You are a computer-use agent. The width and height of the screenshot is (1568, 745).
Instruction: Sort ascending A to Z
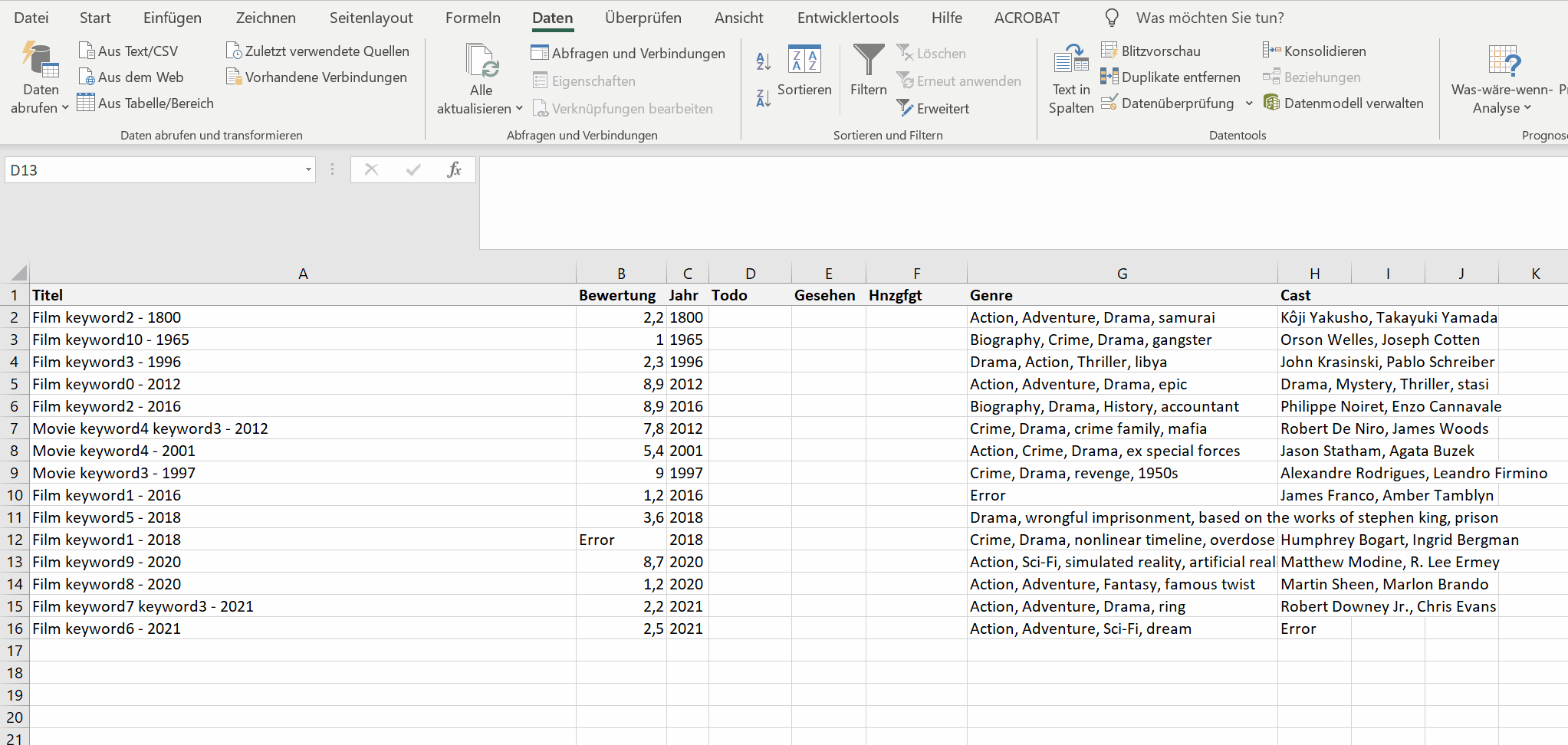[x=763, y=61]
